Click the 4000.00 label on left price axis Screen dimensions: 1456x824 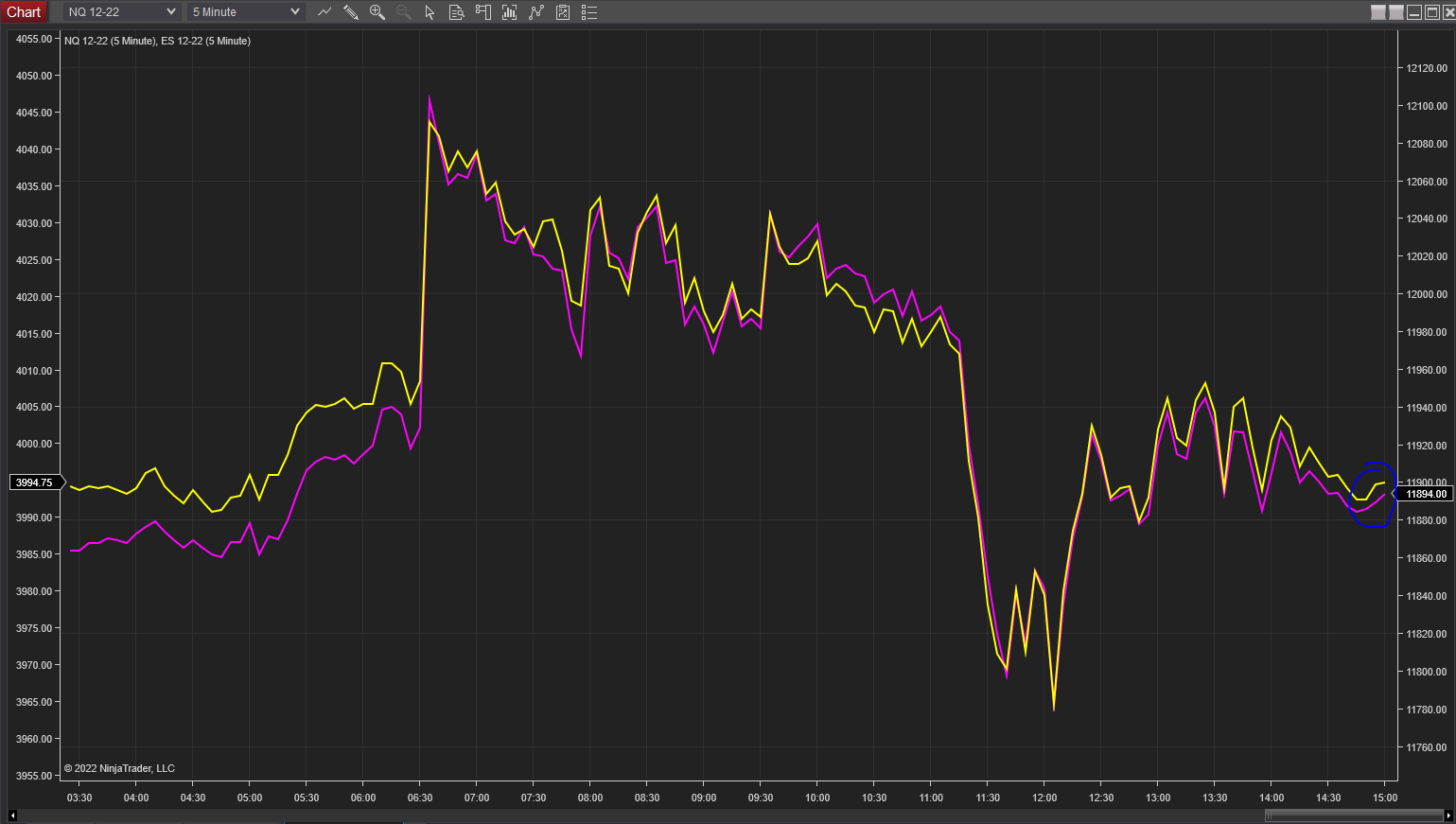[34, 444]
